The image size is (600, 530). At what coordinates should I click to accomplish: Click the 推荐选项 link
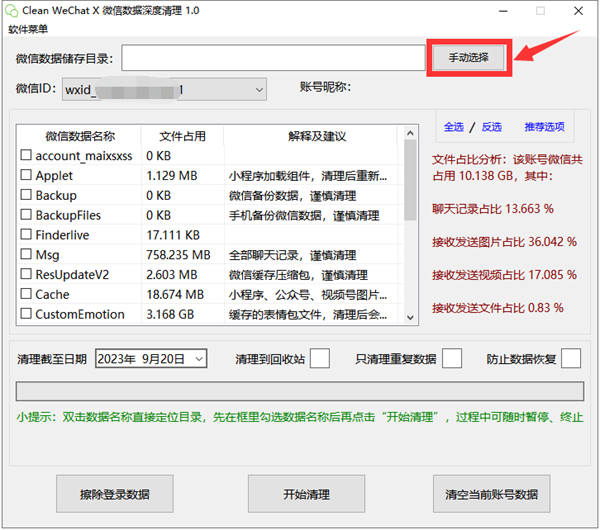click(545, 127)
